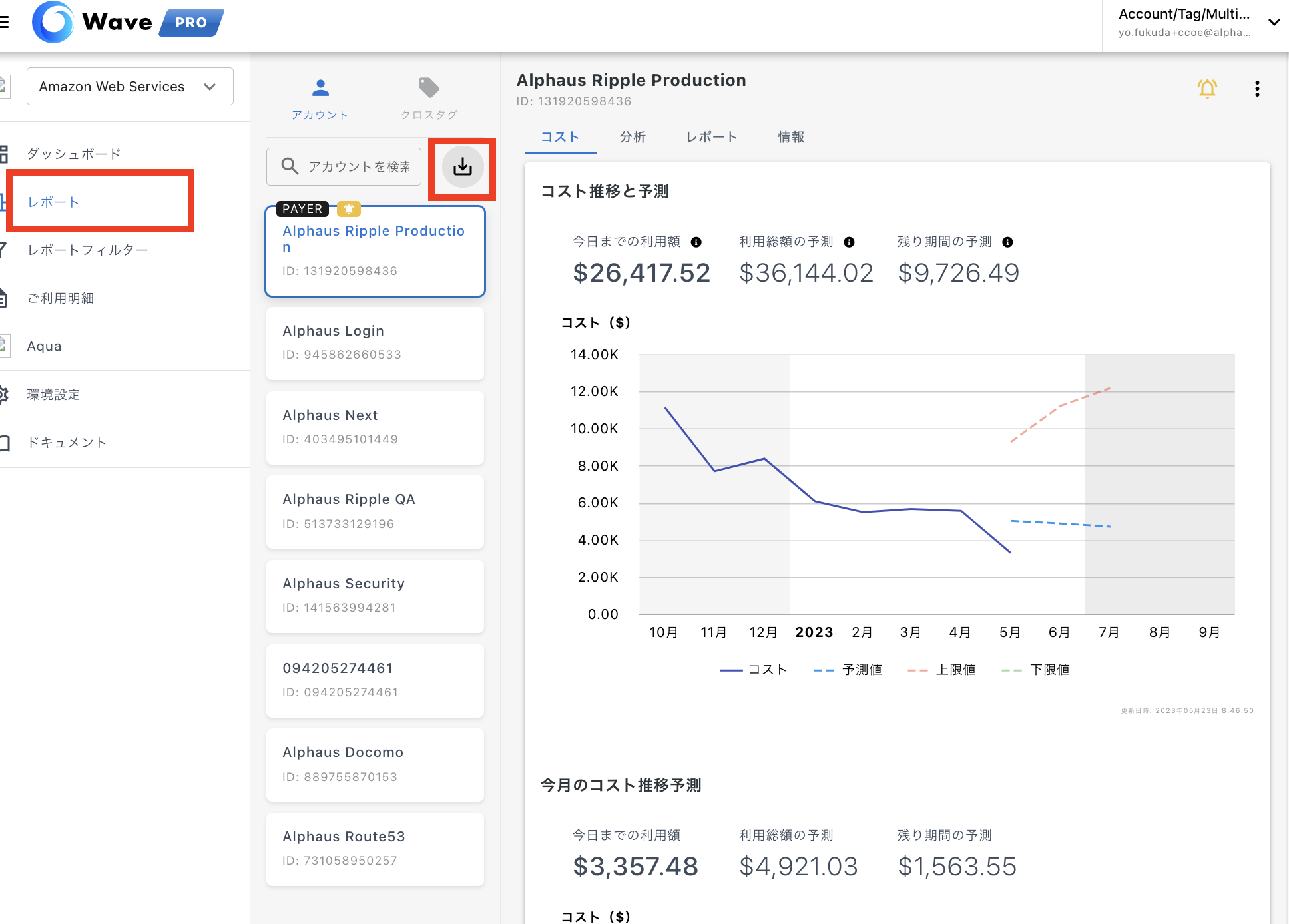Click info icon beside 今日までの利用額
This screenshot has width=1289, height=924.
pos(696,242)
